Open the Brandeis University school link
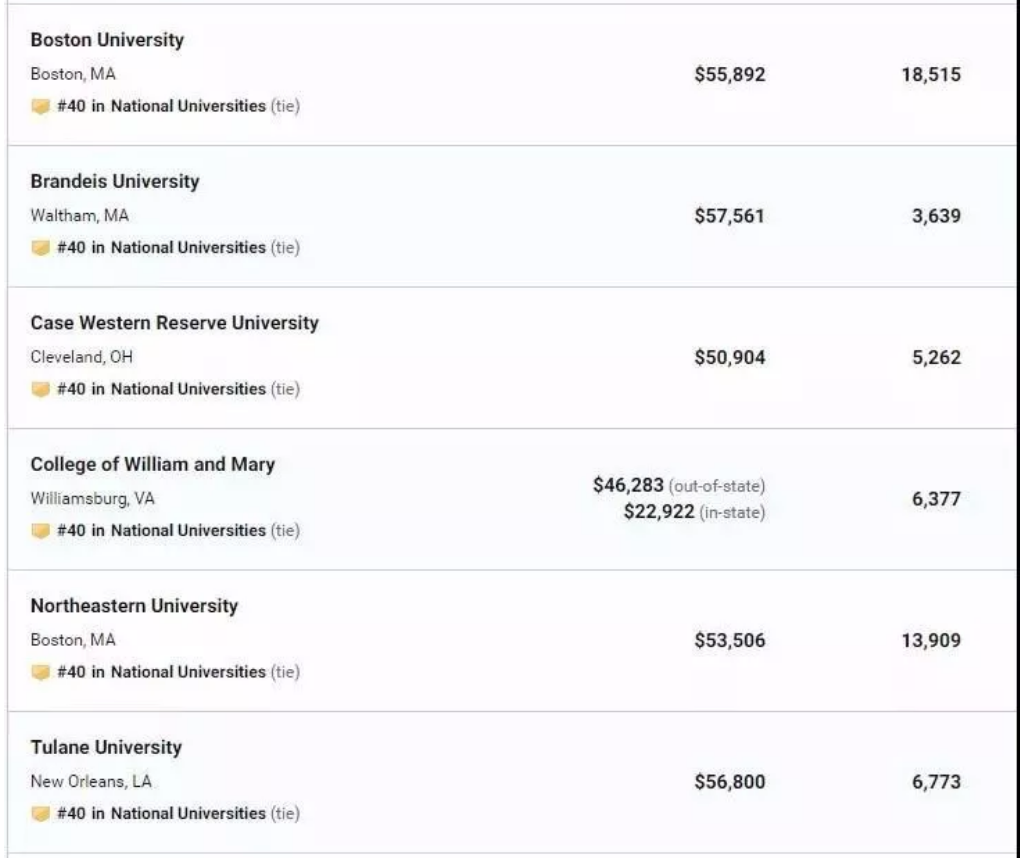 pyautogui.click(x=115, y=181)
